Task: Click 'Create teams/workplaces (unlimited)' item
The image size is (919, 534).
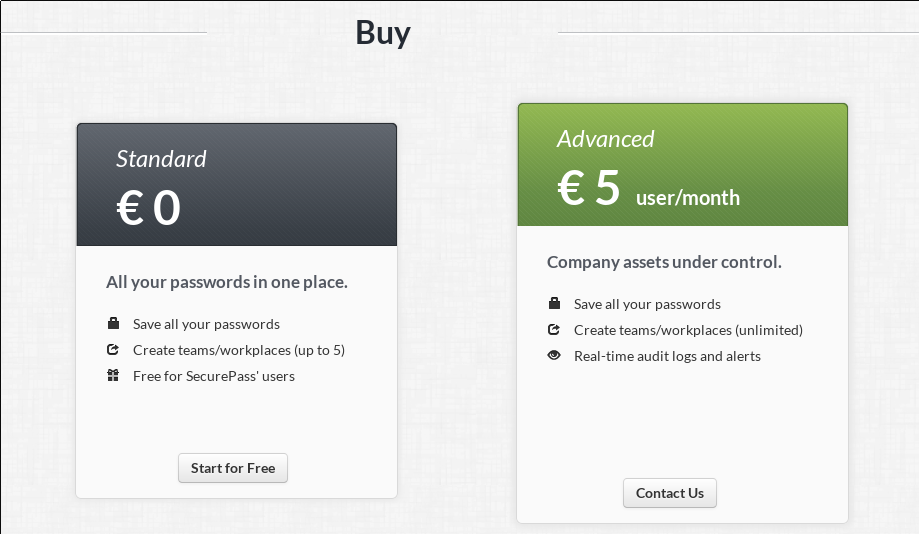Action: click(688, 330)
